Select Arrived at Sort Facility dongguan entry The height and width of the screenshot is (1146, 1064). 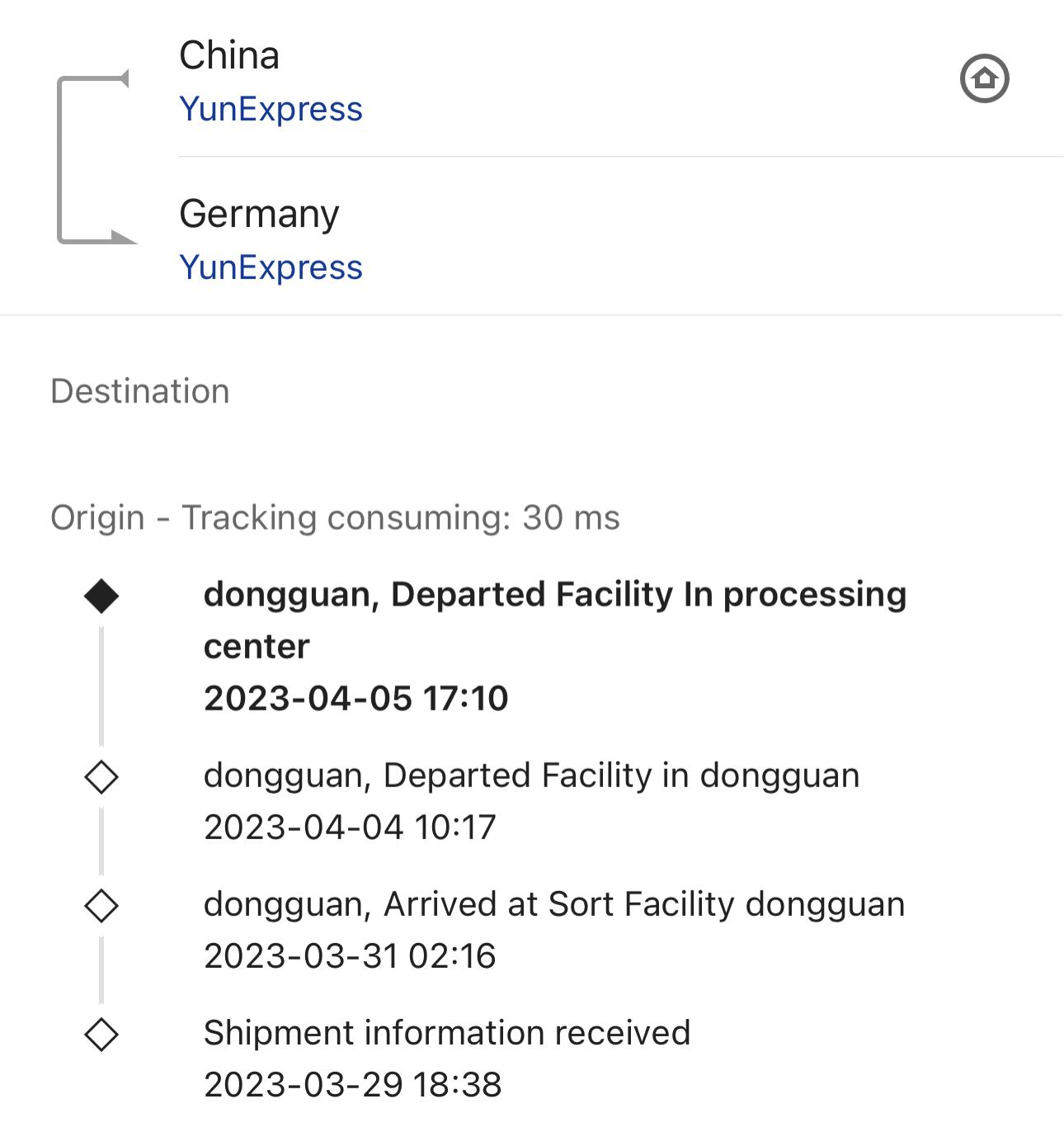click(x=554, y=904)
